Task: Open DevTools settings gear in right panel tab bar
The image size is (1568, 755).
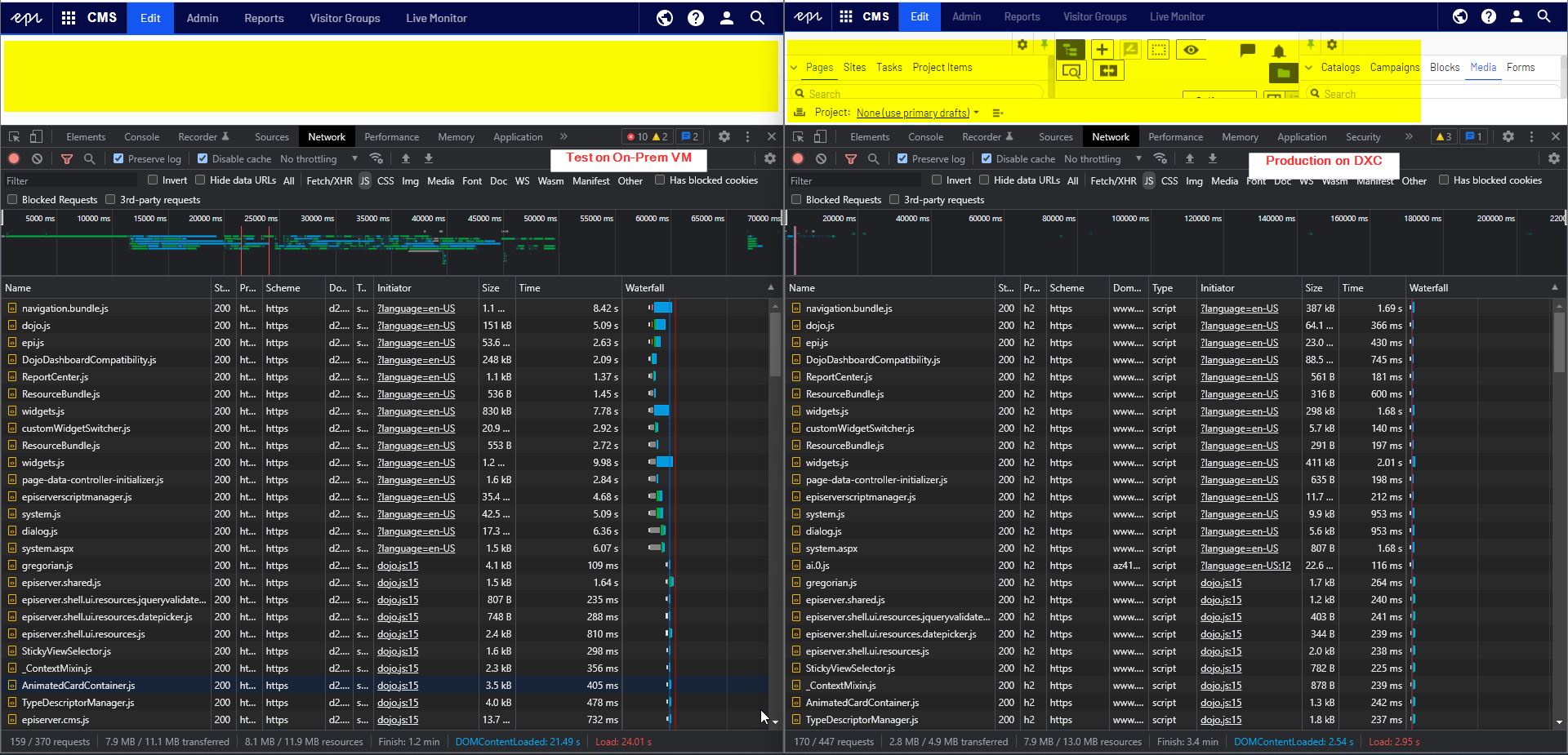Action: pos(1508,137)
